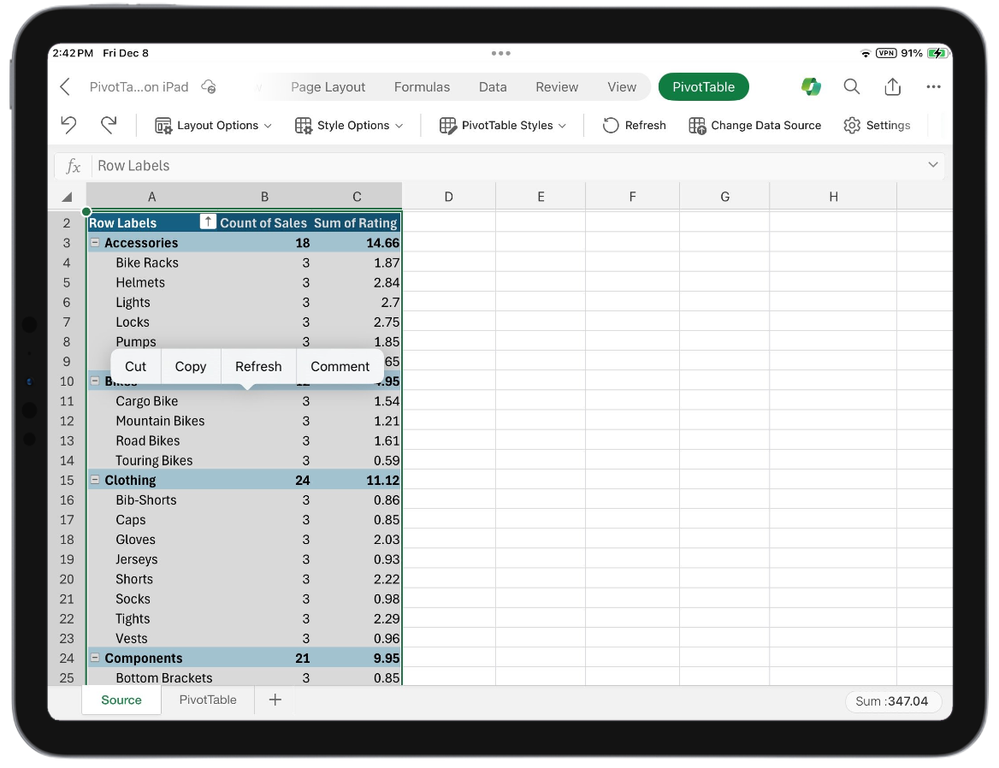Collapse the Accessories group
Image resolution: width=999 pixels, height=768 pixels.
coord(95,243)
